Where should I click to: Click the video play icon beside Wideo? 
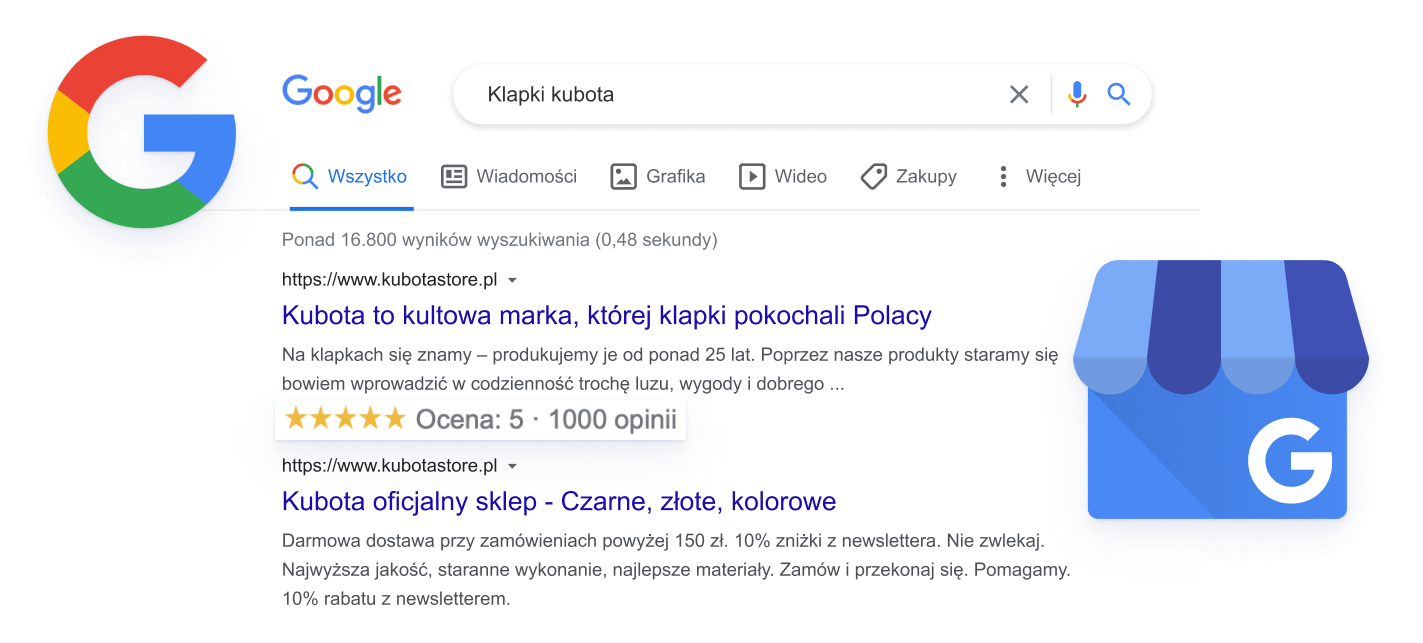(x=753, y=176)
